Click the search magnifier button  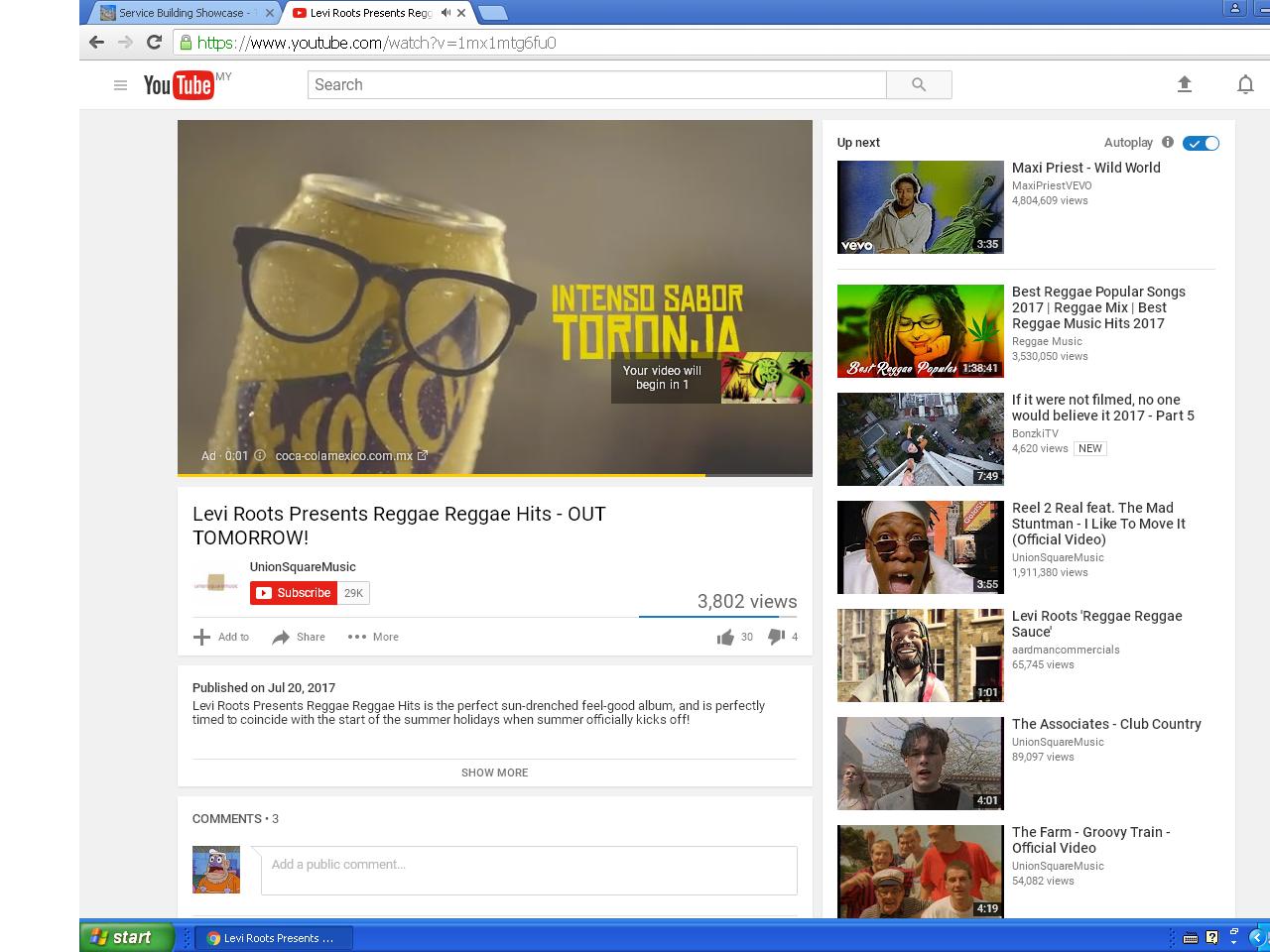[x=919, y=85]
